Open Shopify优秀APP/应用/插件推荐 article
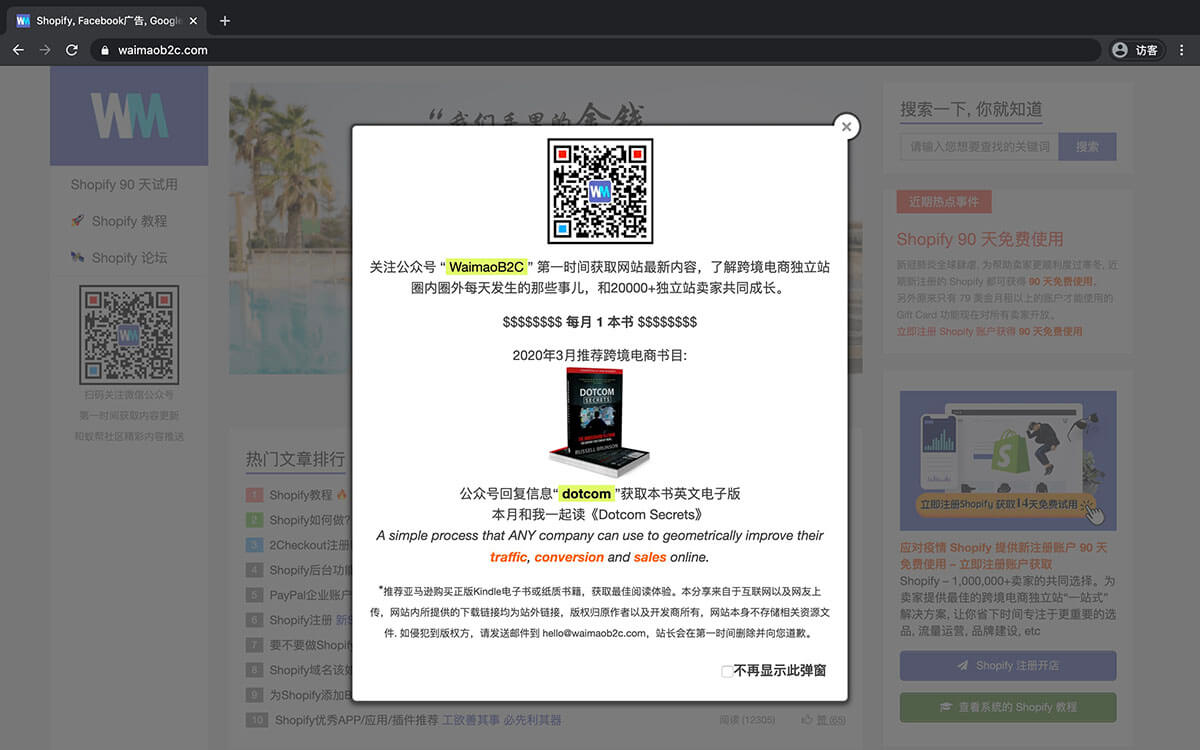1200x750 pixels. 356,719
